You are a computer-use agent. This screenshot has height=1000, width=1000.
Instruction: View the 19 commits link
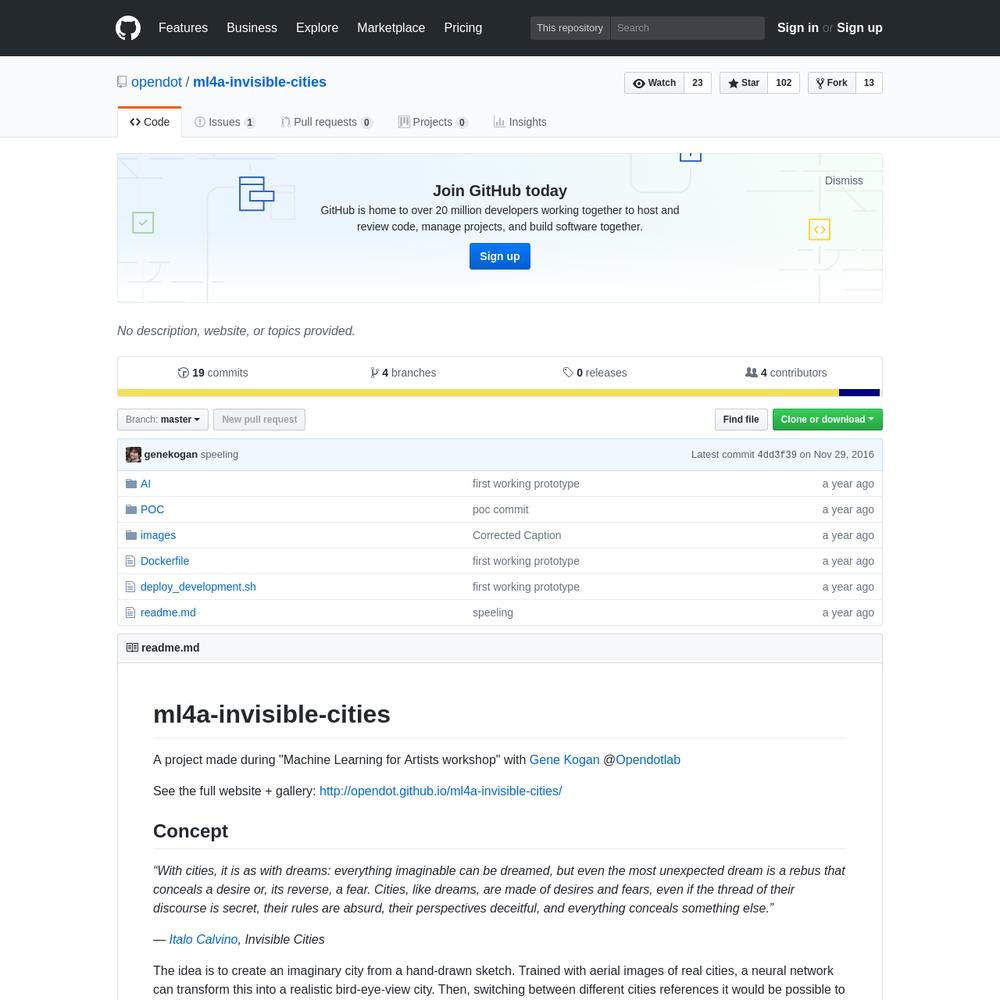point(213,373)
